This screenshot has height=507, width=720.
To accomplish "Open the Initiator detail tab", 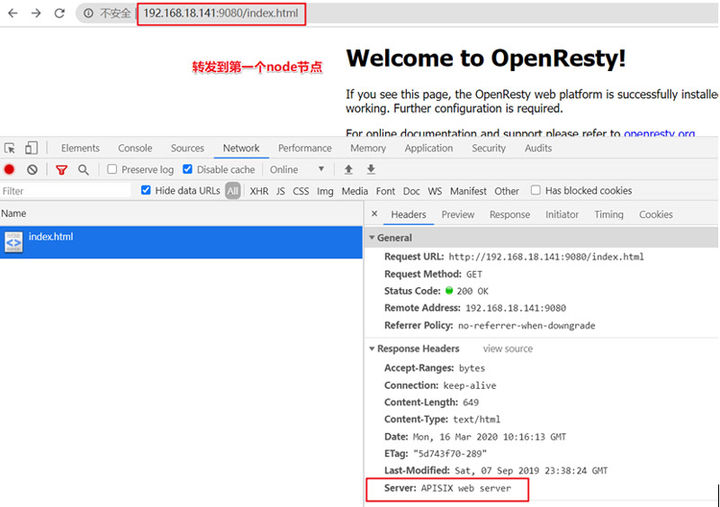I will pyautogui.click(x=562, y=214).
